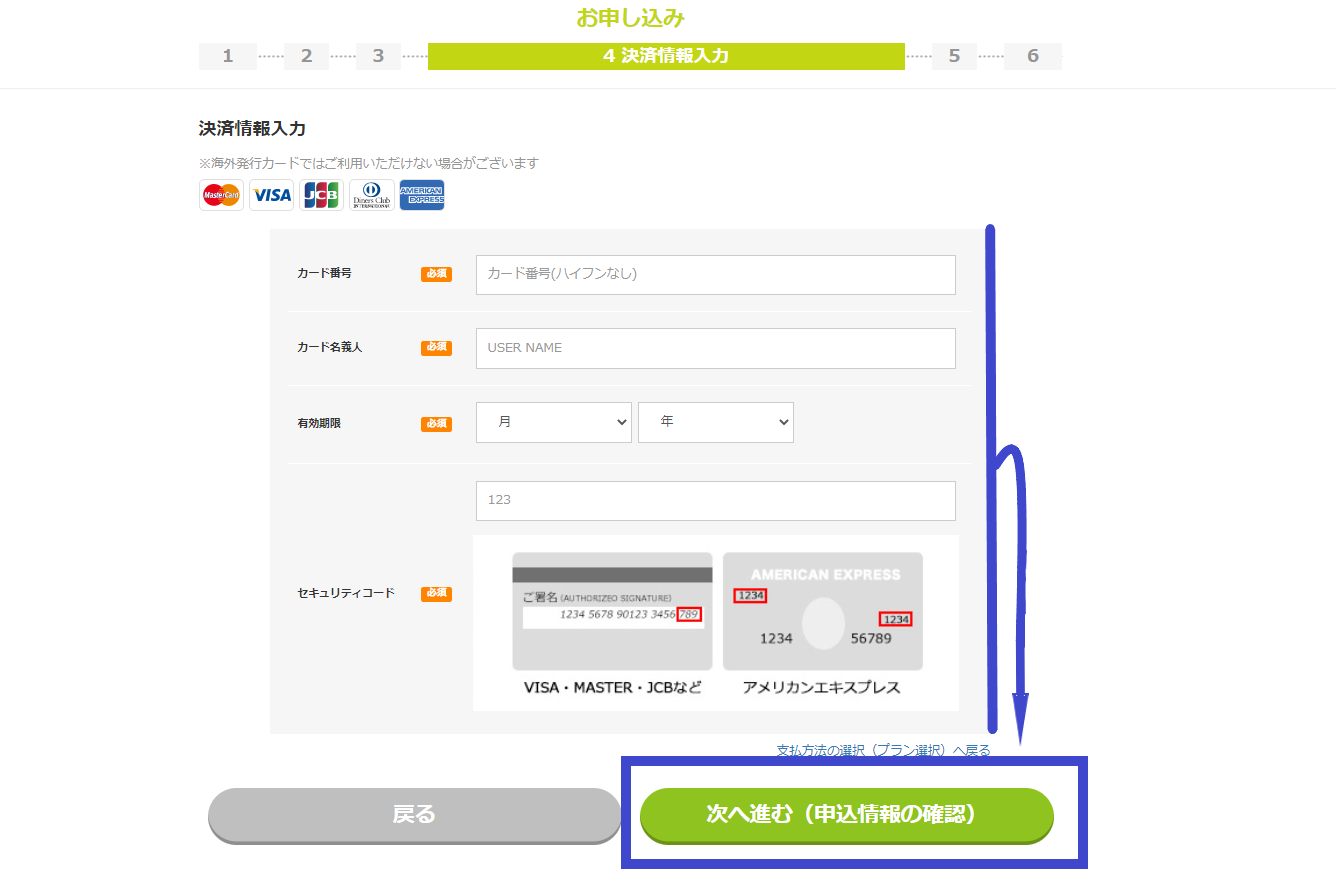Click the gray 戻る button
The width and height of the screenshot is (1336, 891).
pyautogui.click(x=415, y=815)
